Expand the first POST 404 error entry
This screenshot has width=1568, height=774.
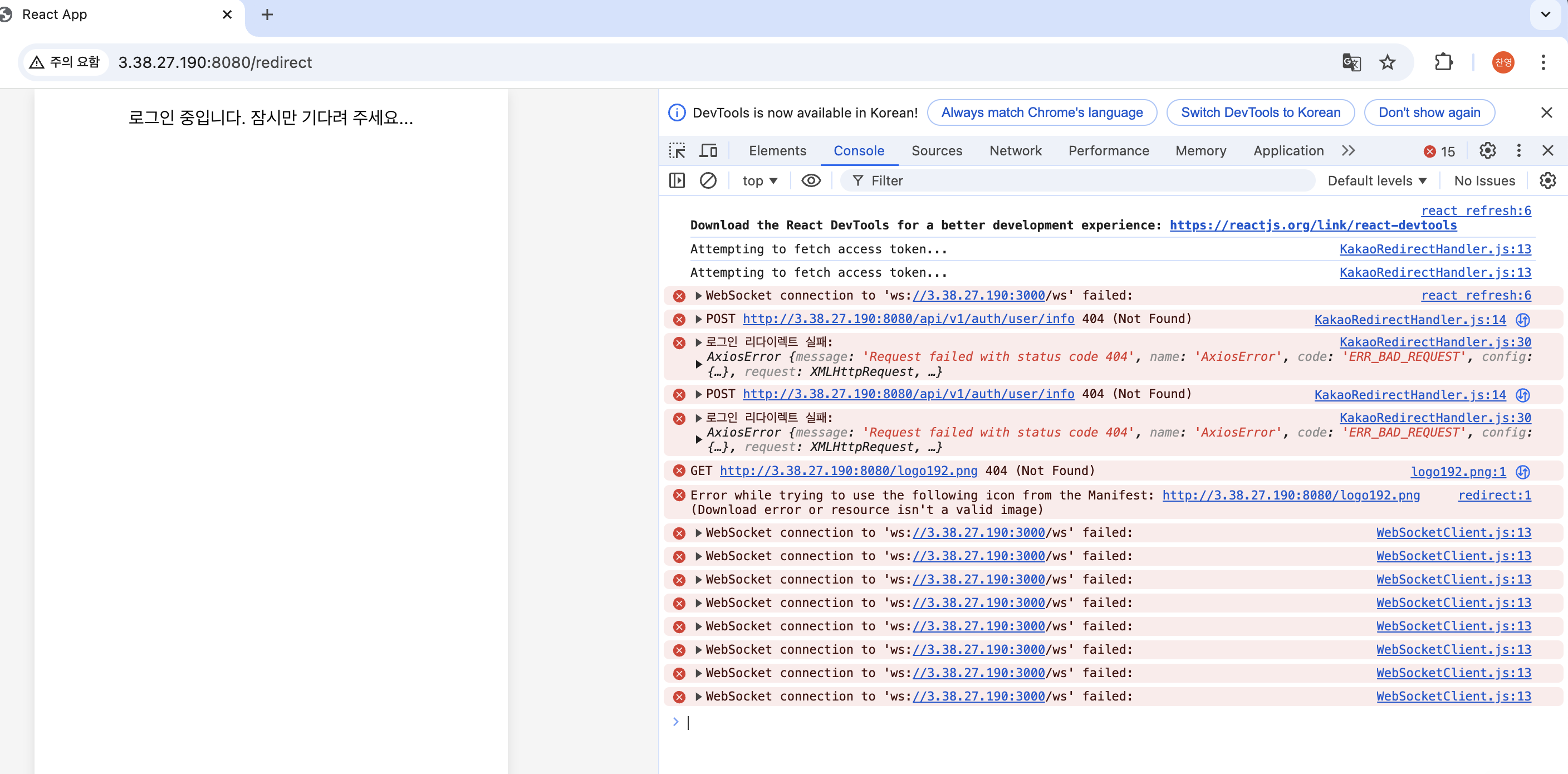coord(698,319)
